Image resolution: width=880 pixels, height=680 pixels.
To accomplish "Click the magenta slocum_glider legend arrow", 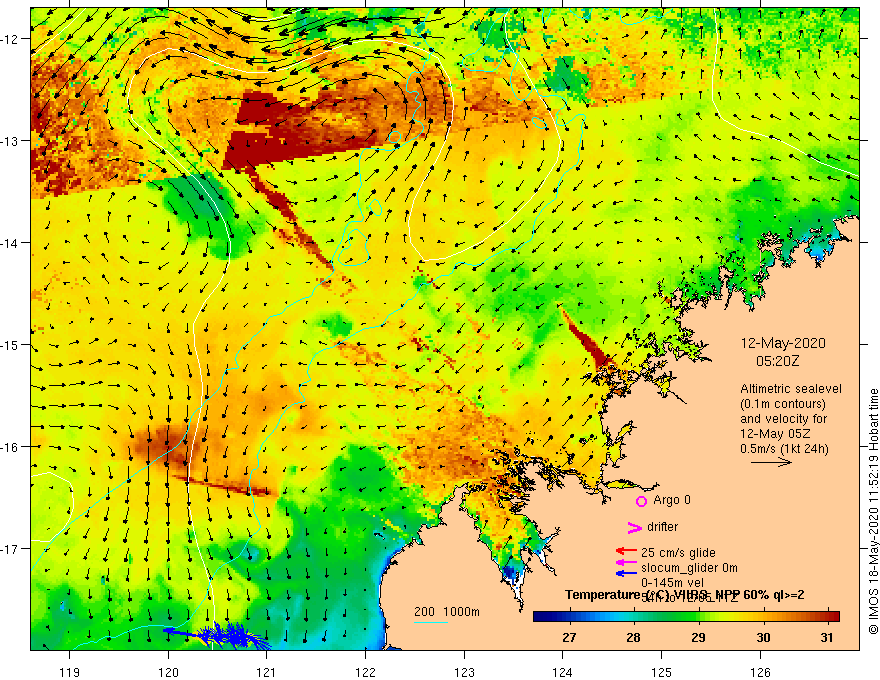I will 626,562.
